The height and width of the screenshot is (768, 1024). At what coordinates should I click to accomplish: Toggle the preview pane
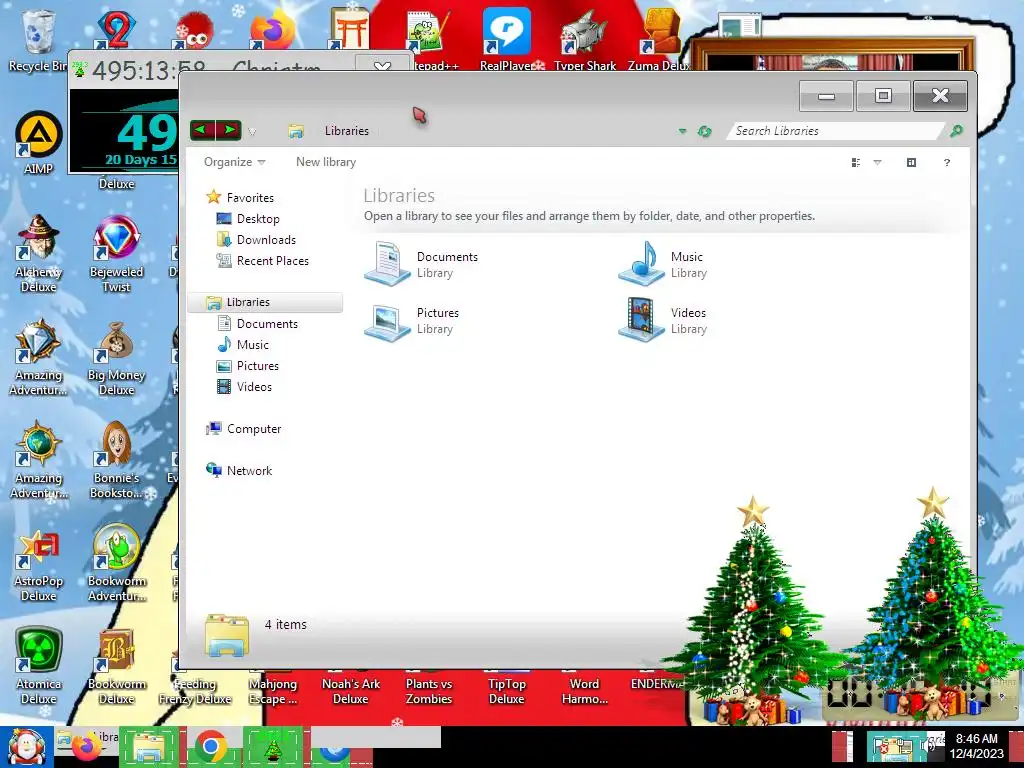pos(912,163)
